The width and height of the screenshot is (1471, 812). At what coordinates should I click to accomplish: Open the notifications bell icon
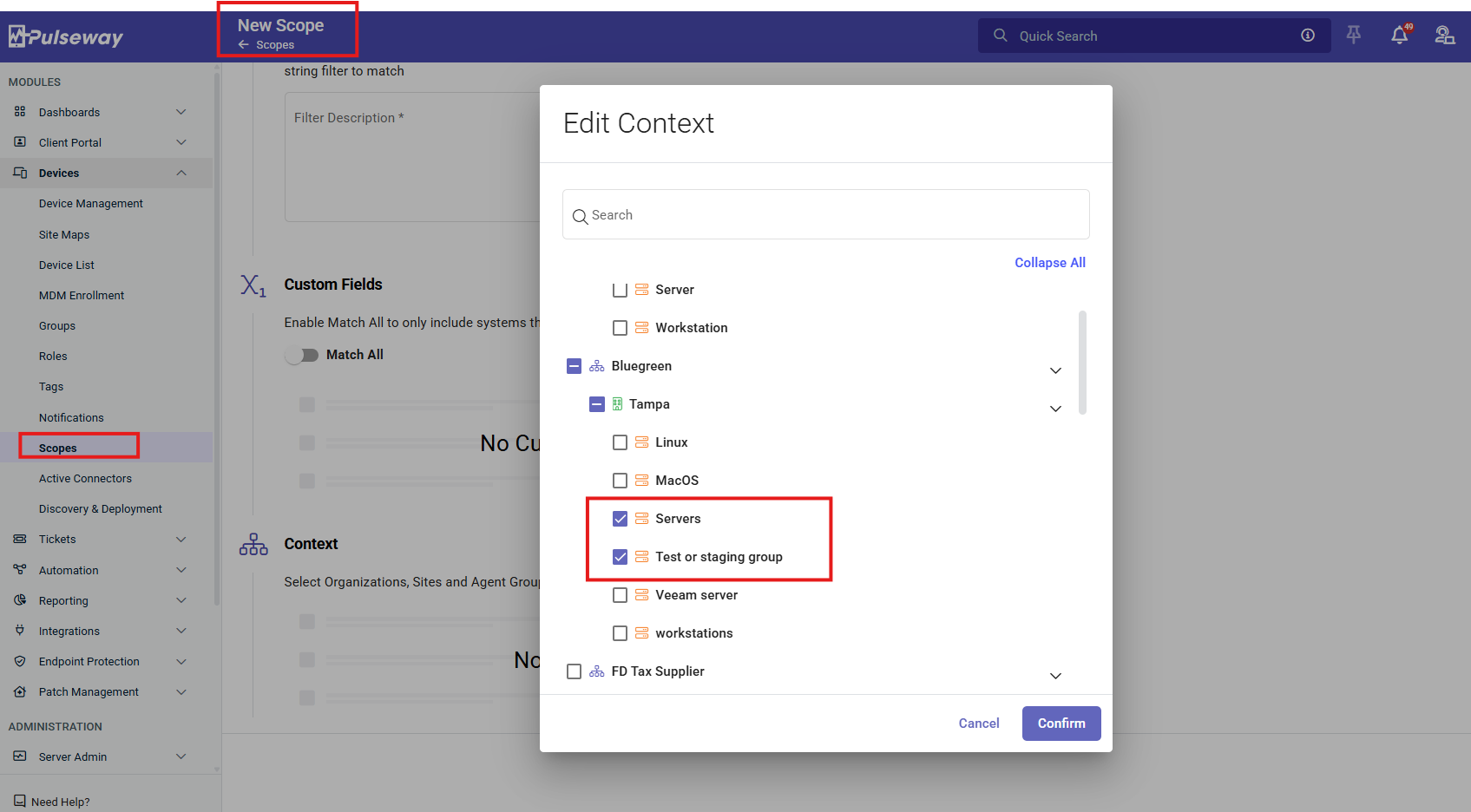(1400, 35)
